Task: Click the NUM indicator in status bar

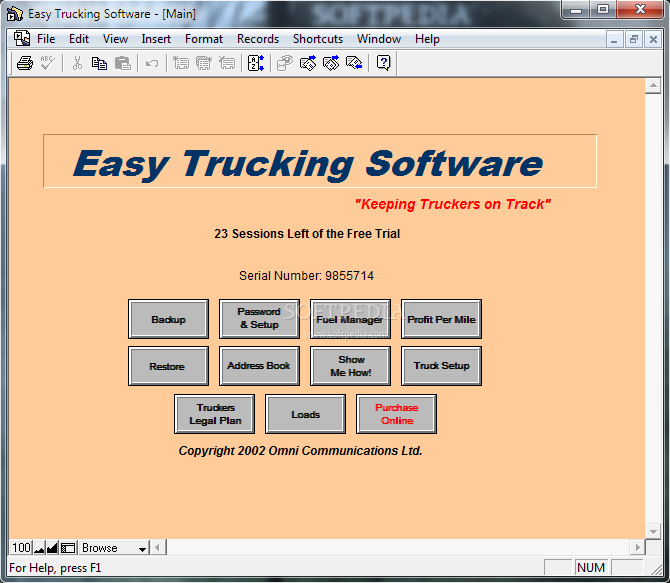Action: pos(591,568)
